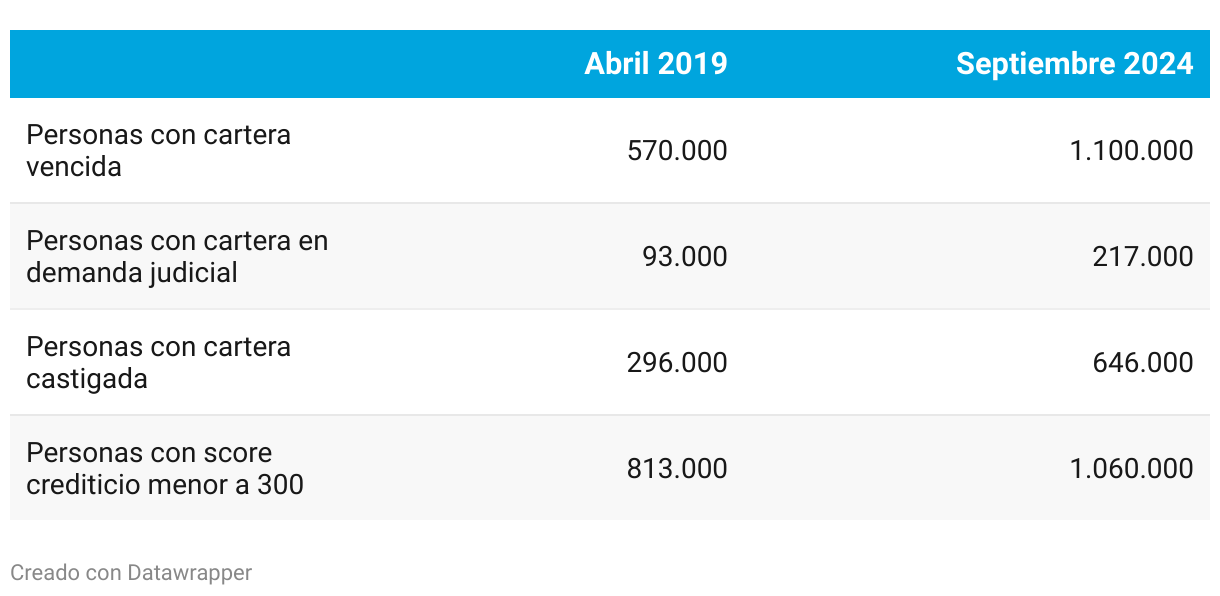Click the word 'vencida' in first row
This screenshot has width=1220, height=596.
click(x=74, y=167)
